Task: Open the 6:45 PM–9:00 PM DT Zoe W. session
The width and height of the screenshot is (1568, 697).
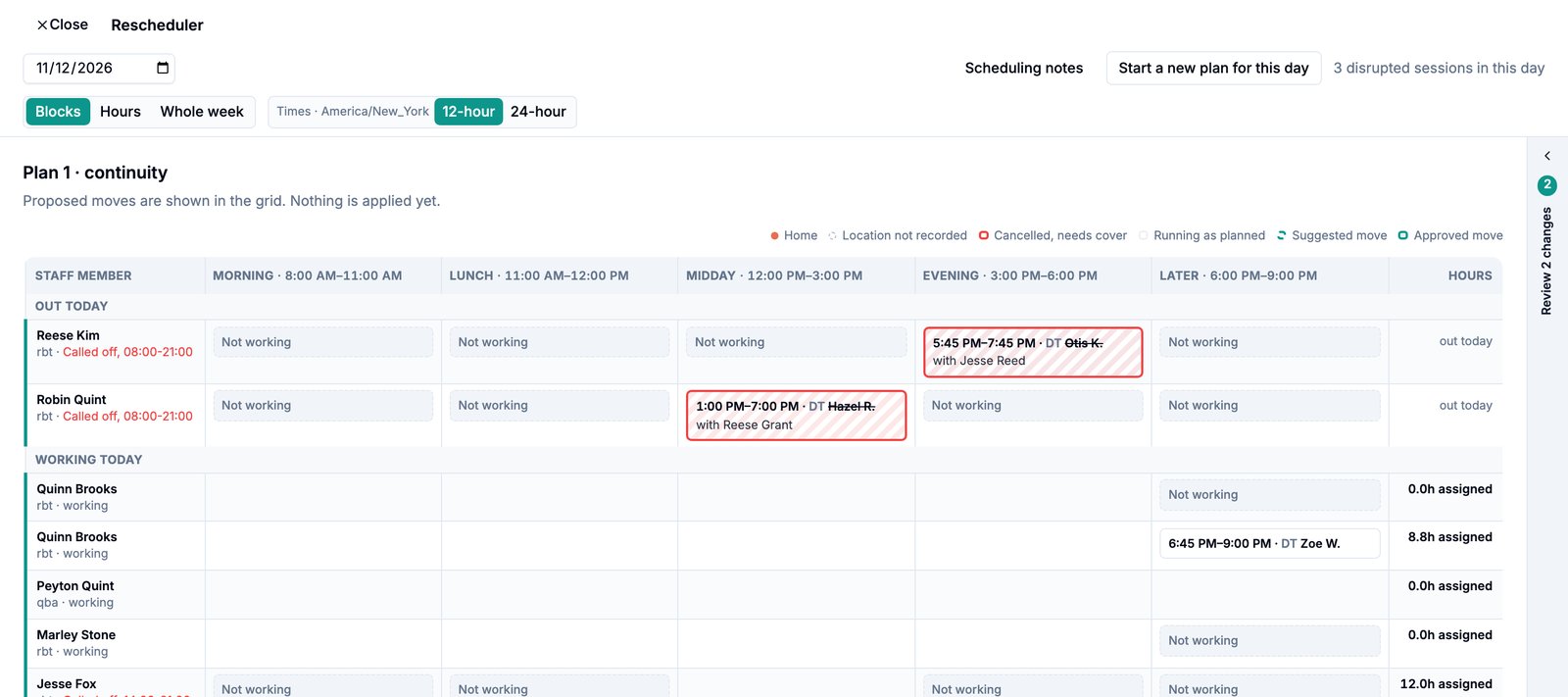Action: [1269, 543]
